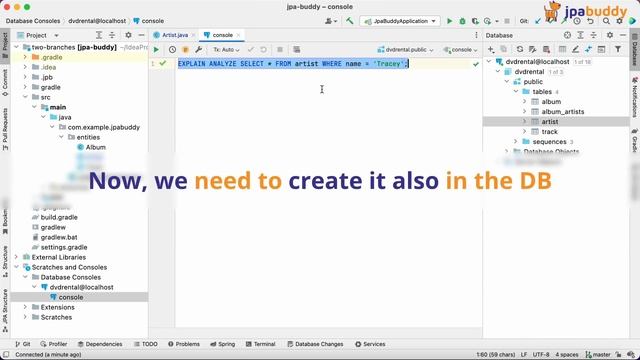Rollback changes with Git undo icon
Viewport: 640px width, 360px height.
point(590,21)
